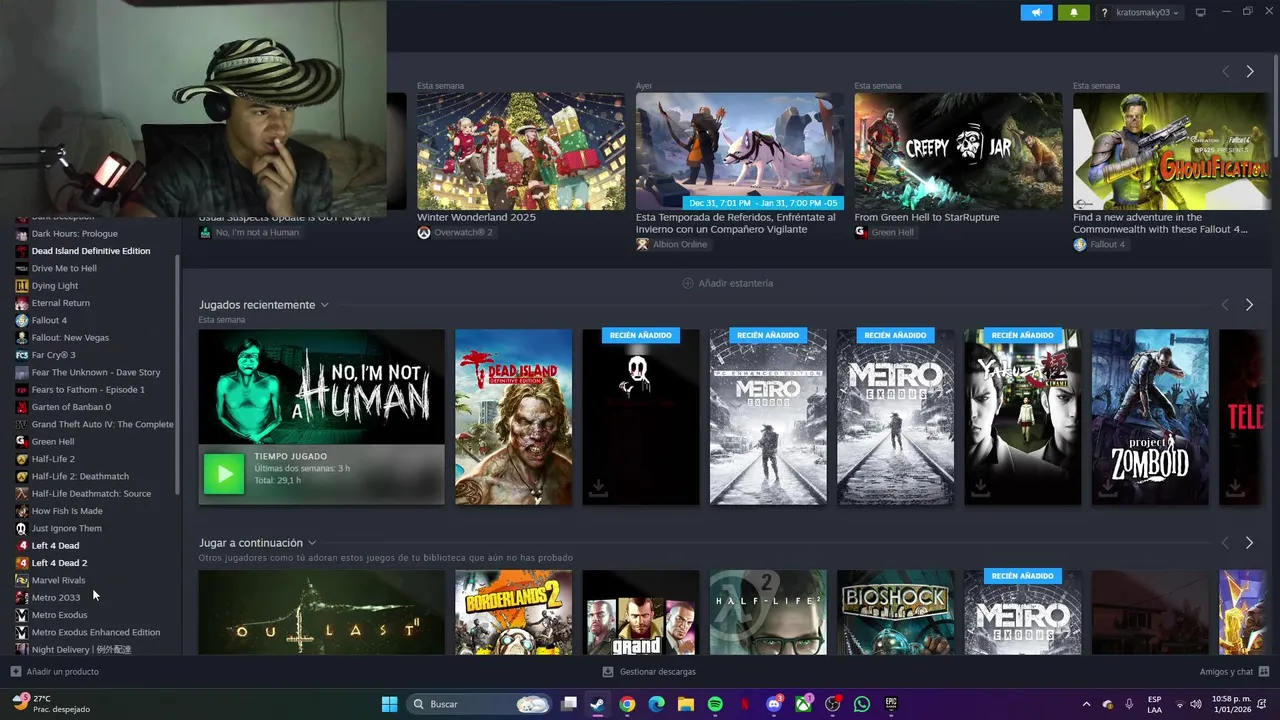Click the download icon on the skull game cover
1280x720 pixels.
click(598, 487)
